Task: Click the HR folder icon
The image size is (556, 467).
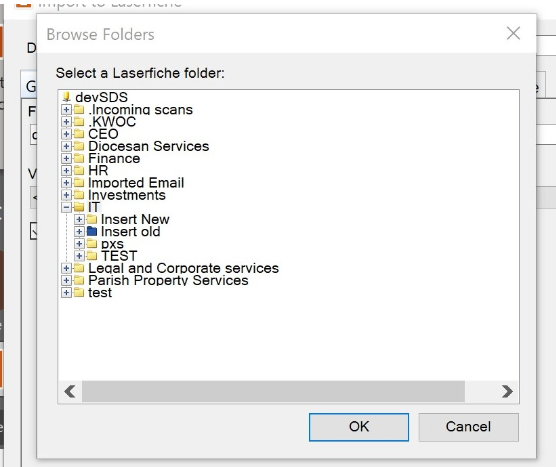Action: click(x=79, y=170)
